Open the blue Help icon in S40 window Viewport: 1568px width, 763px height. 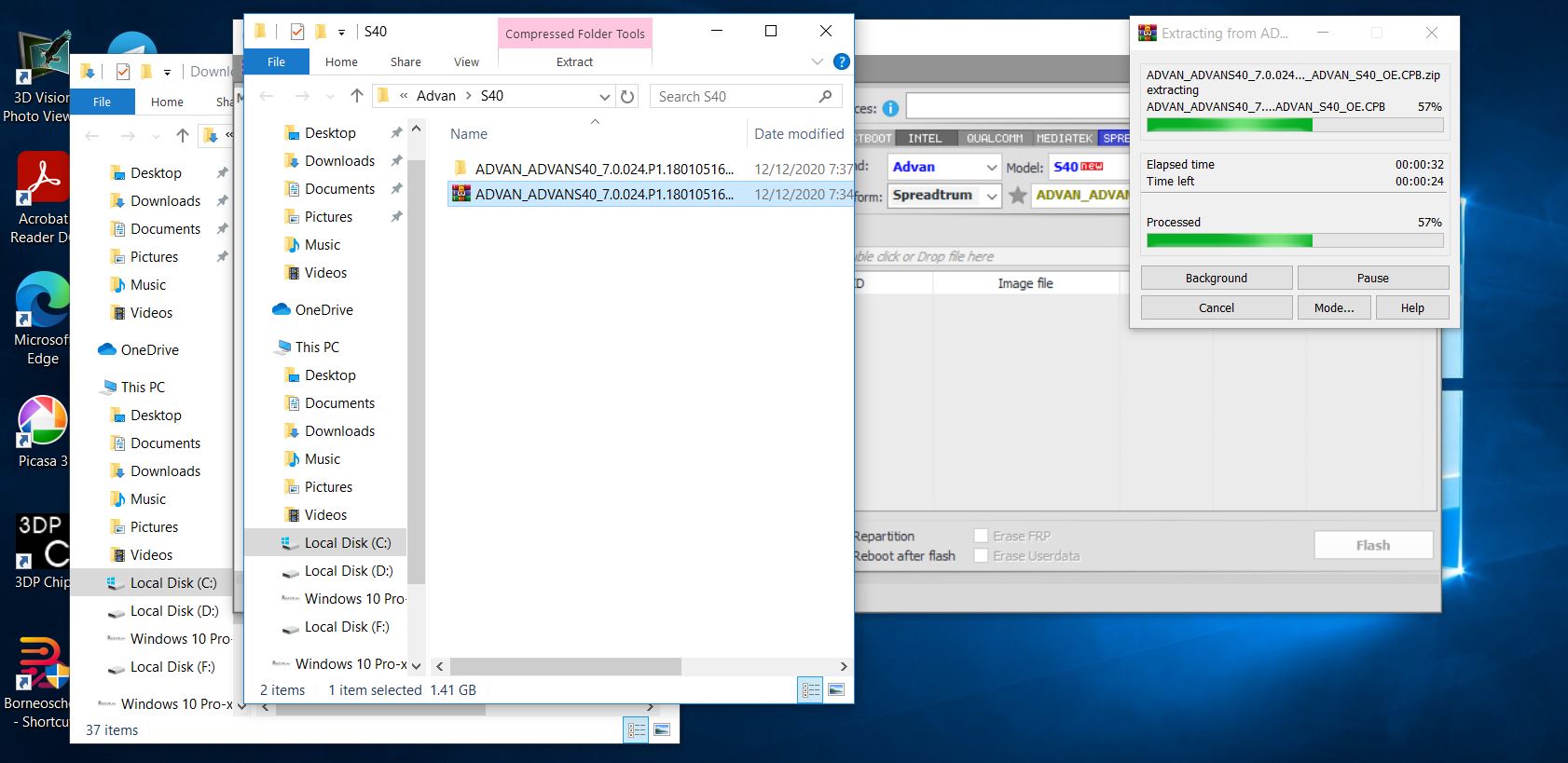[x=841, y=61]
